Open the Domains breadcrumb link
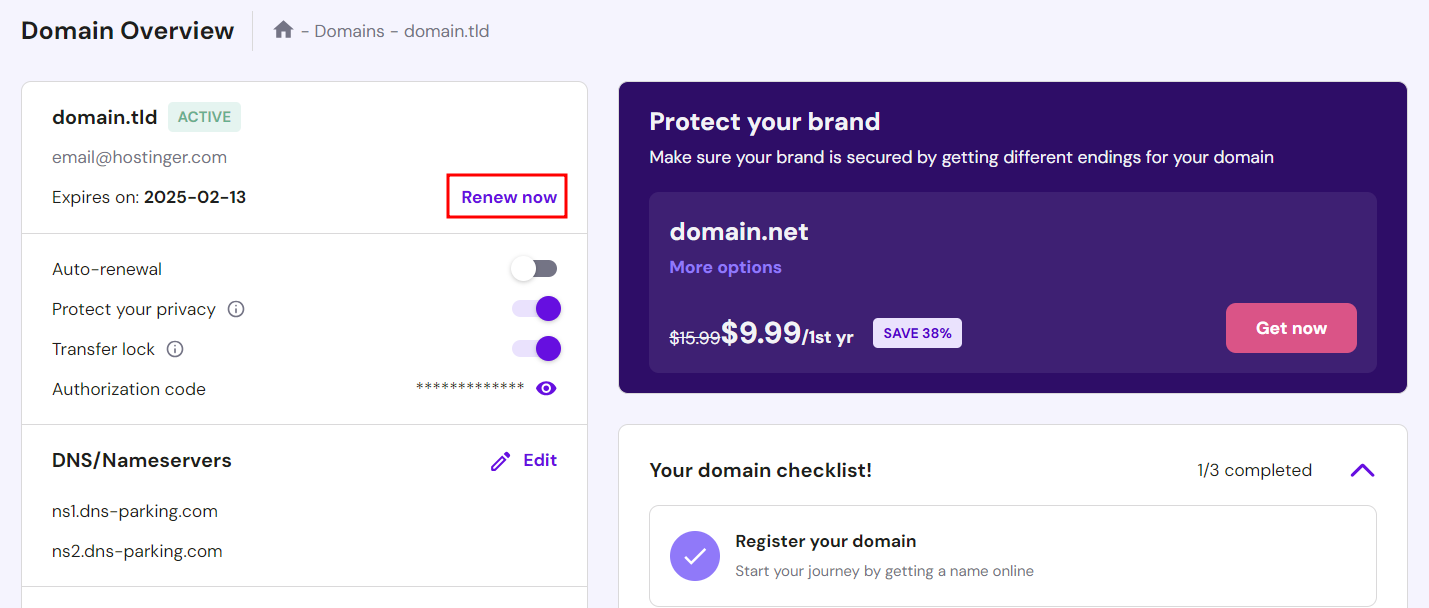 click(348, 31)
